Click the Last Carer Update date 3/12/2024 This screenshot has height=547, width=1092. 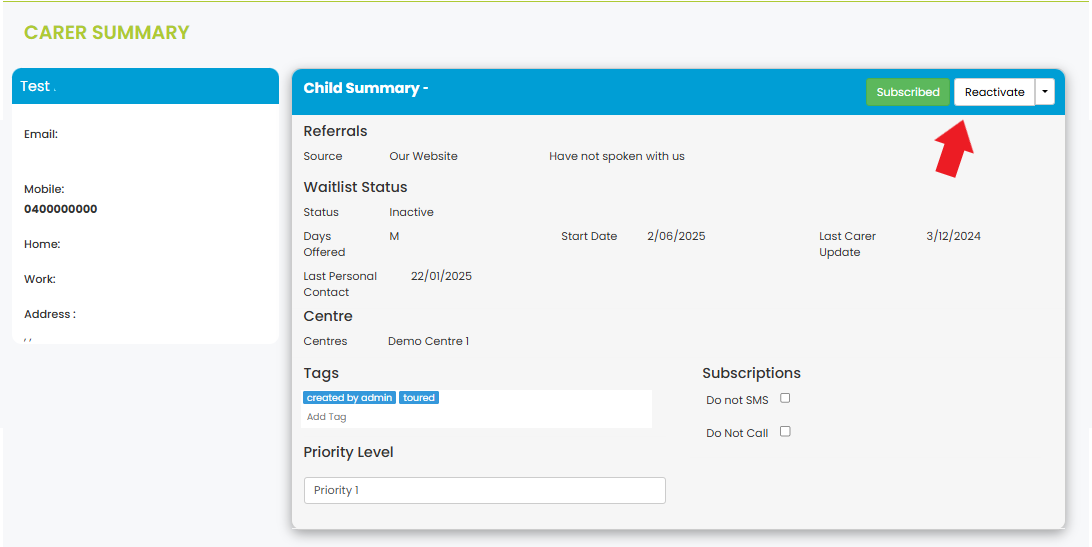(953, 236)
